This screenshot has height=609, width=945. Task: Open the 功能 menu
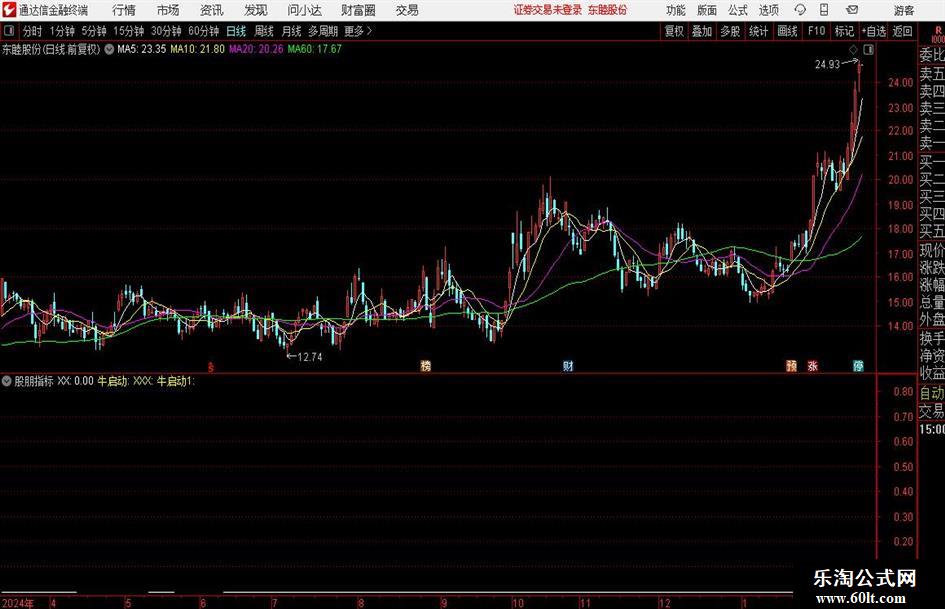tap(676, 10)
